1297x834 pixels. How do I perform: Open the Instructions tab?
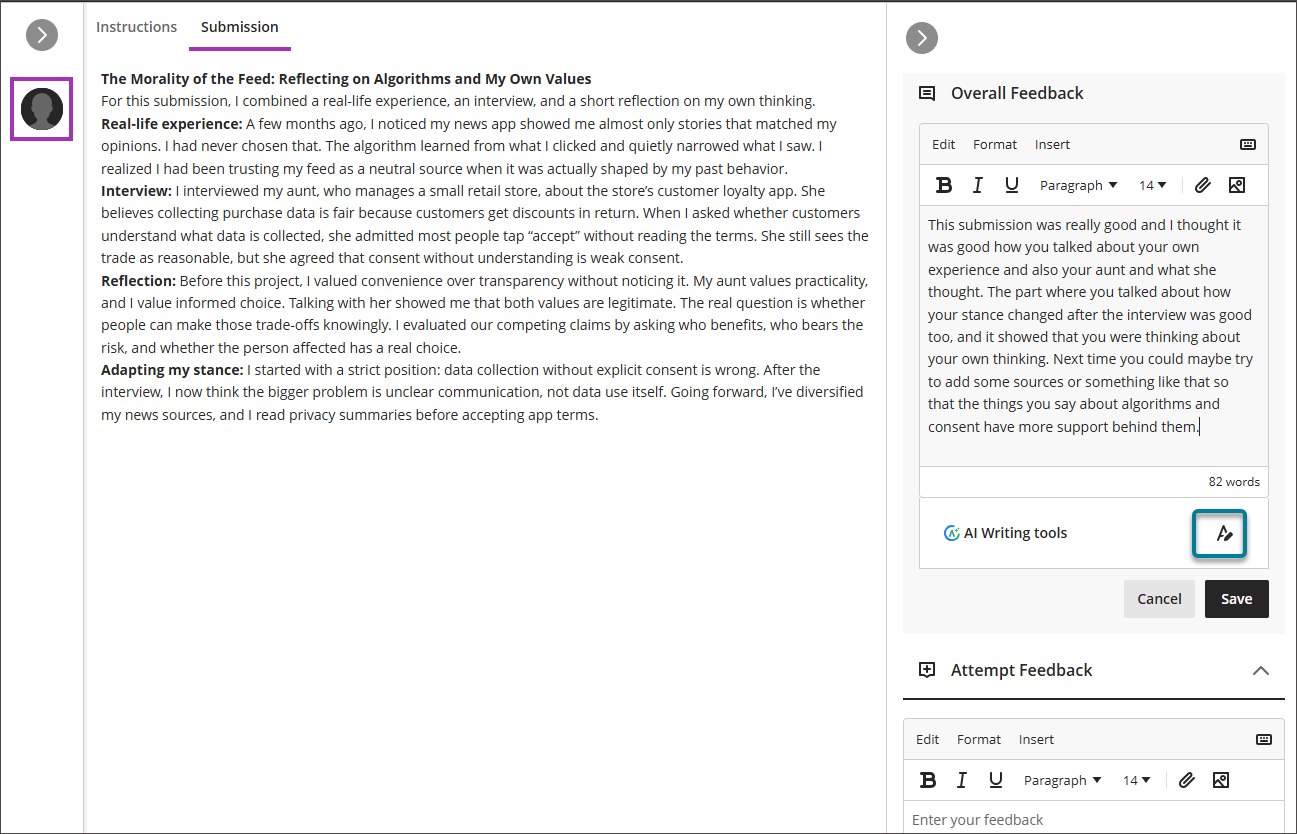136,27
